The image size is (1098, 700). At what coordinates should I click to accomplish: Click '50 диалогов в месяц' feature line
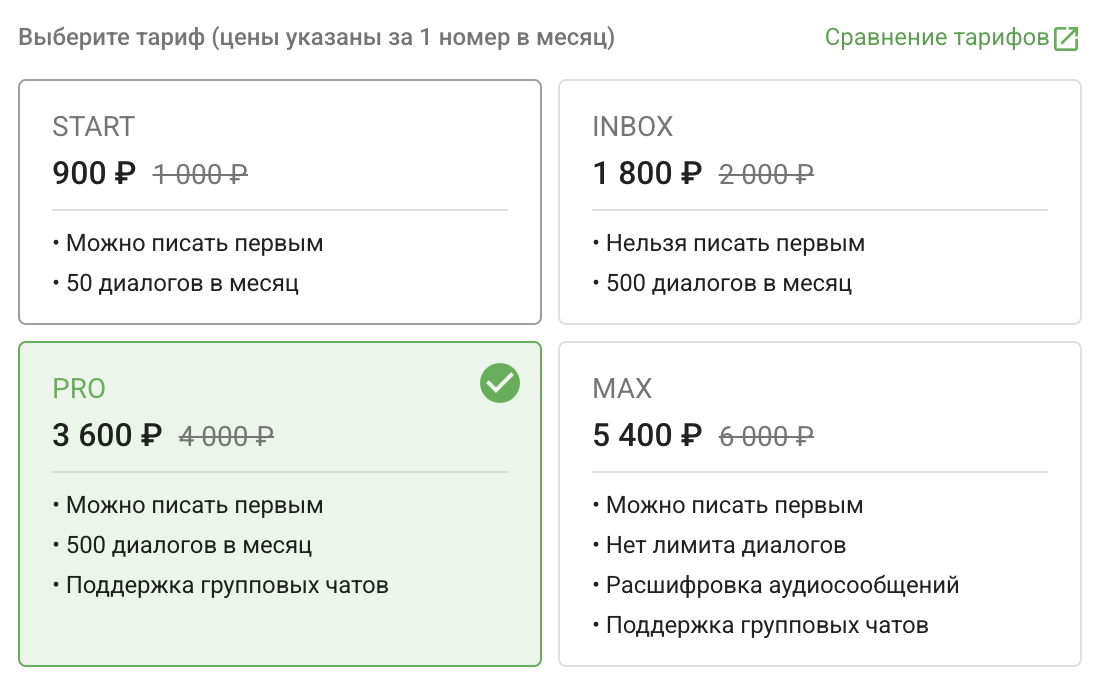pyautogui.click(x=182, y=283)
